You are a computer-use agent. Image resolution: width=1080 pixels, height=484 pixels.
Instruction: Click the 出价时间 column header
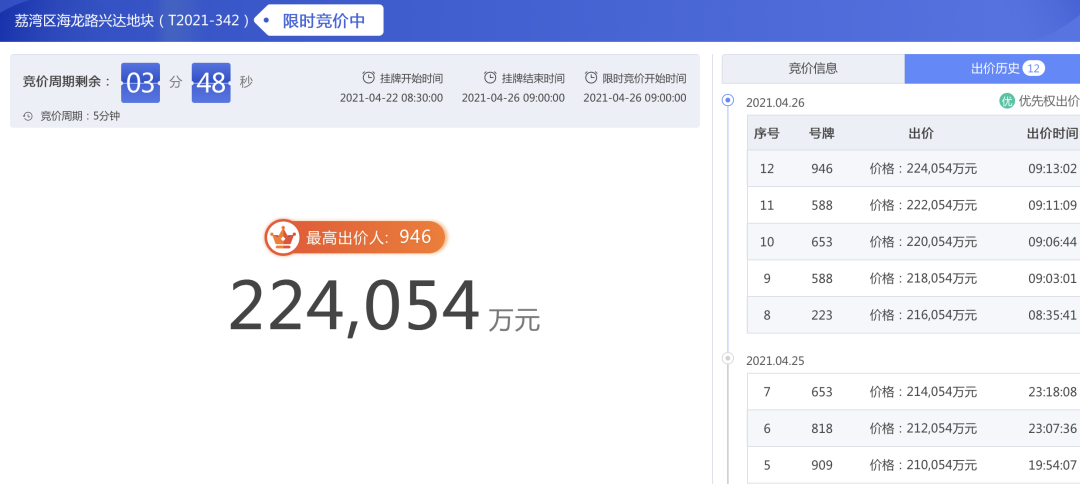(1052, 134)
